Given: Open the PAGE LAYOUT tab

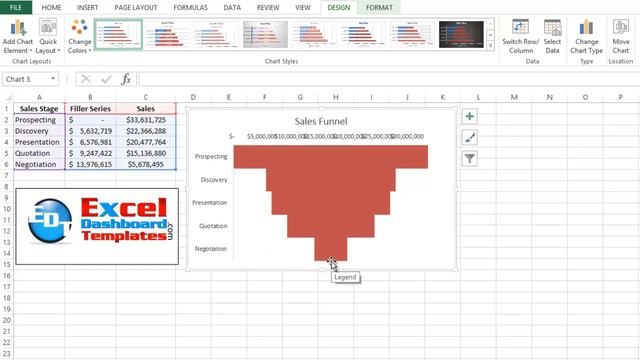Looking at the screenshot, I should 136,7.
